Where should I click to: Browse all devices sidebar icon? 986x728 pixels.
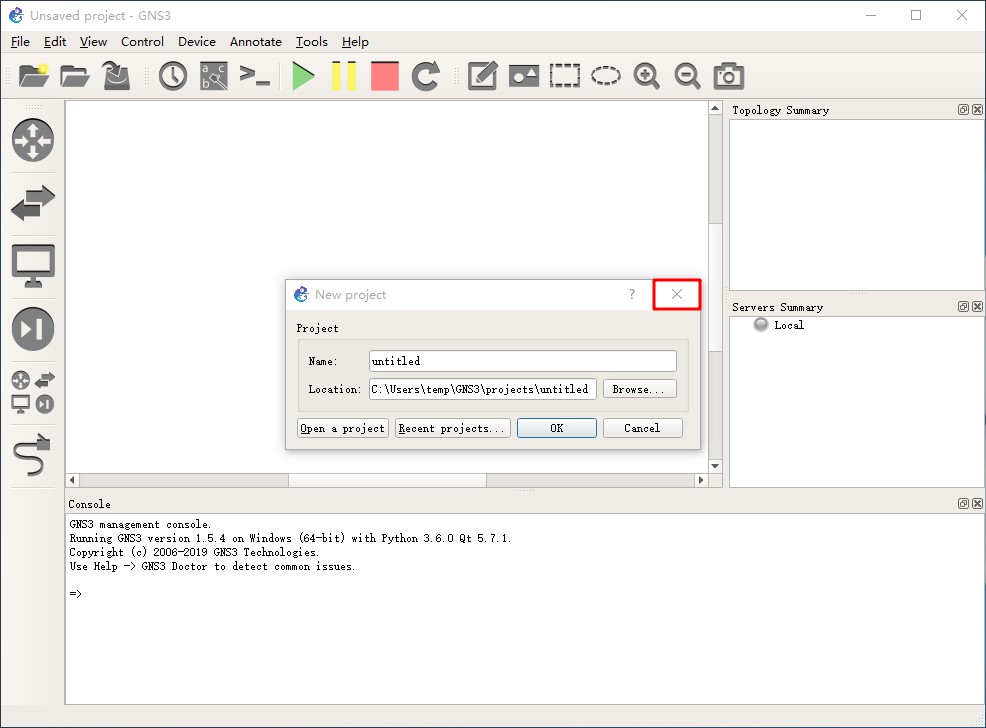click(33, 392)
